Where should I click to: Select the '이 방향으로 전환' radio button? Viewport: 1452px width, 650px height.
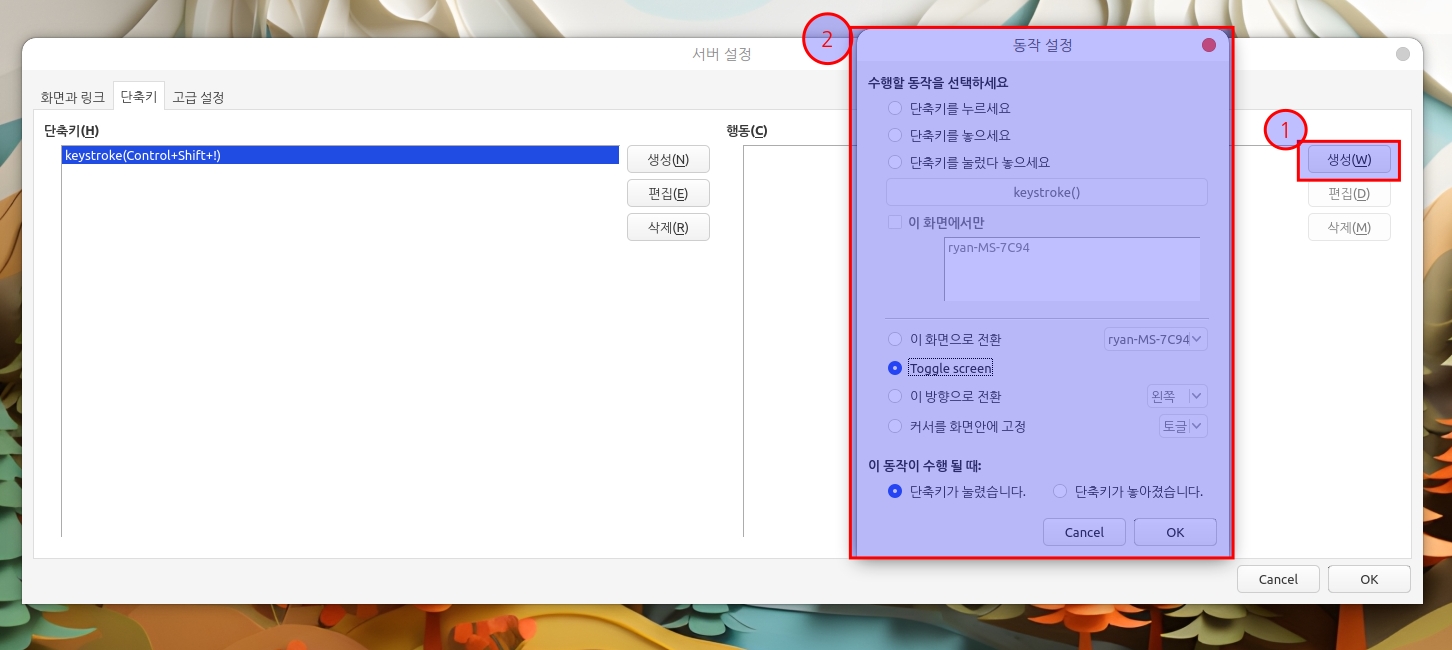coord(895,397)
